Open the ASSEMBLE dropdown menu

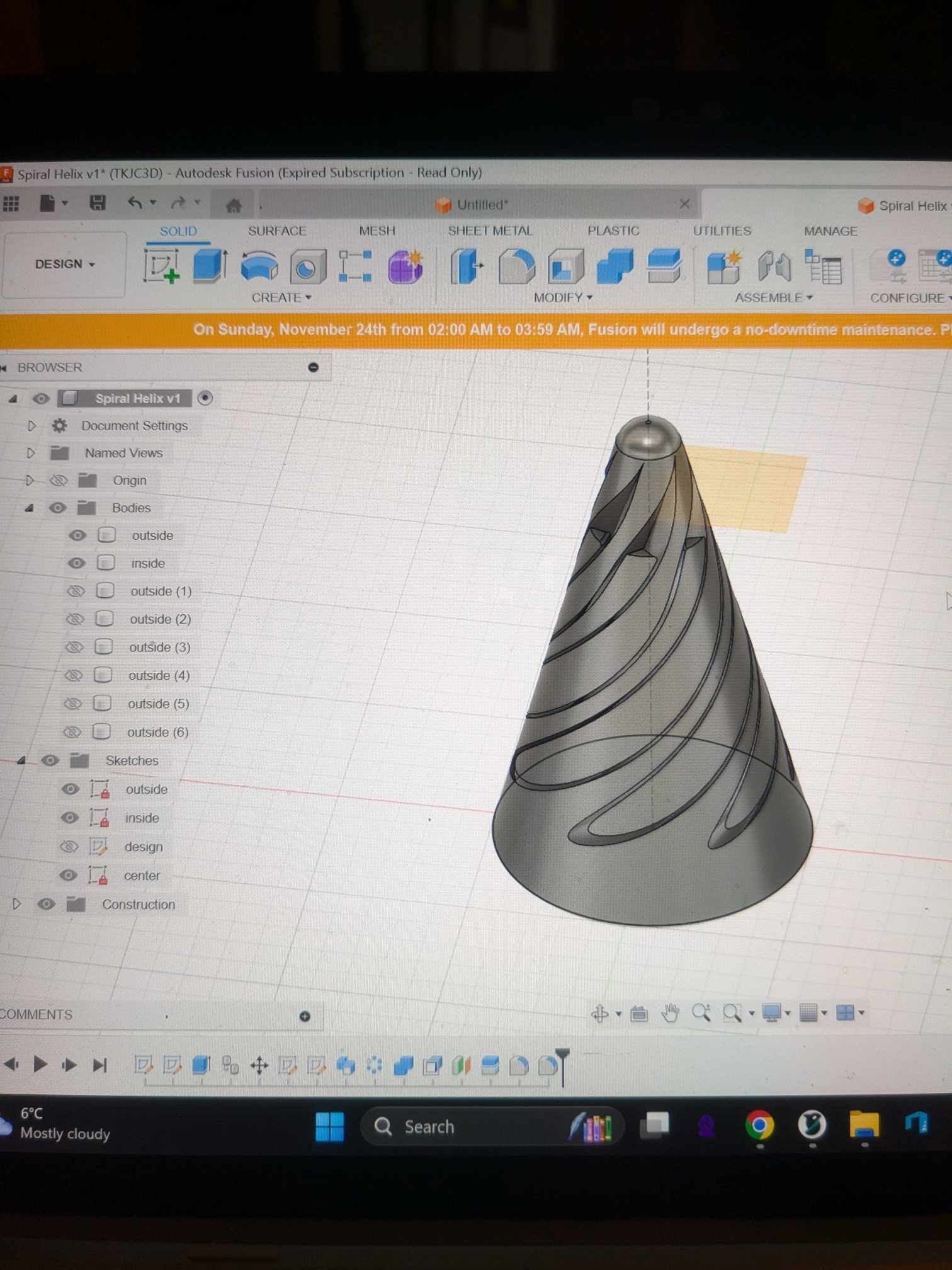tap(774, 298)
